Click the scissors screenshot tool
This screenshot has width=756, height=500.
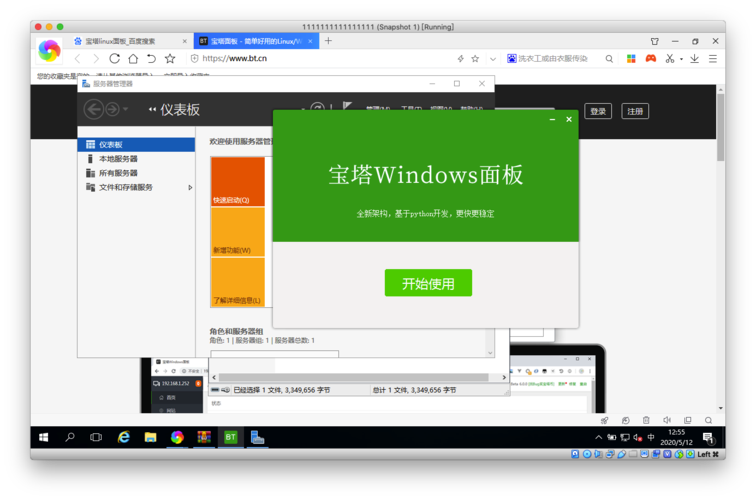670,59
